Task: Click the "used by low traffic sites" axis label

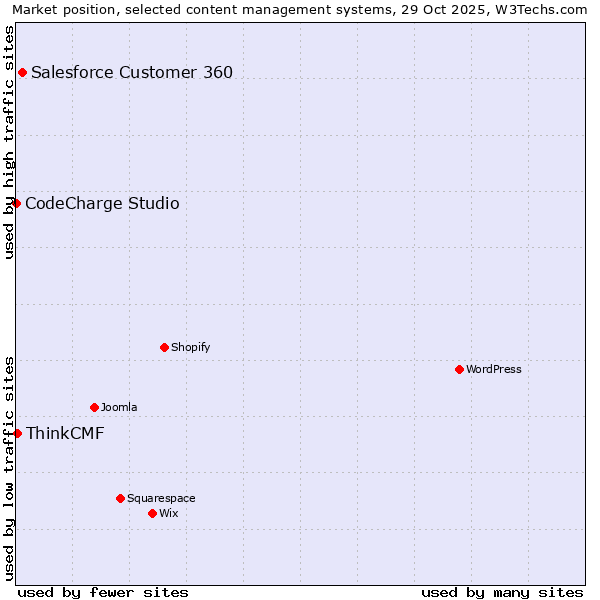Action: (9, 467)
